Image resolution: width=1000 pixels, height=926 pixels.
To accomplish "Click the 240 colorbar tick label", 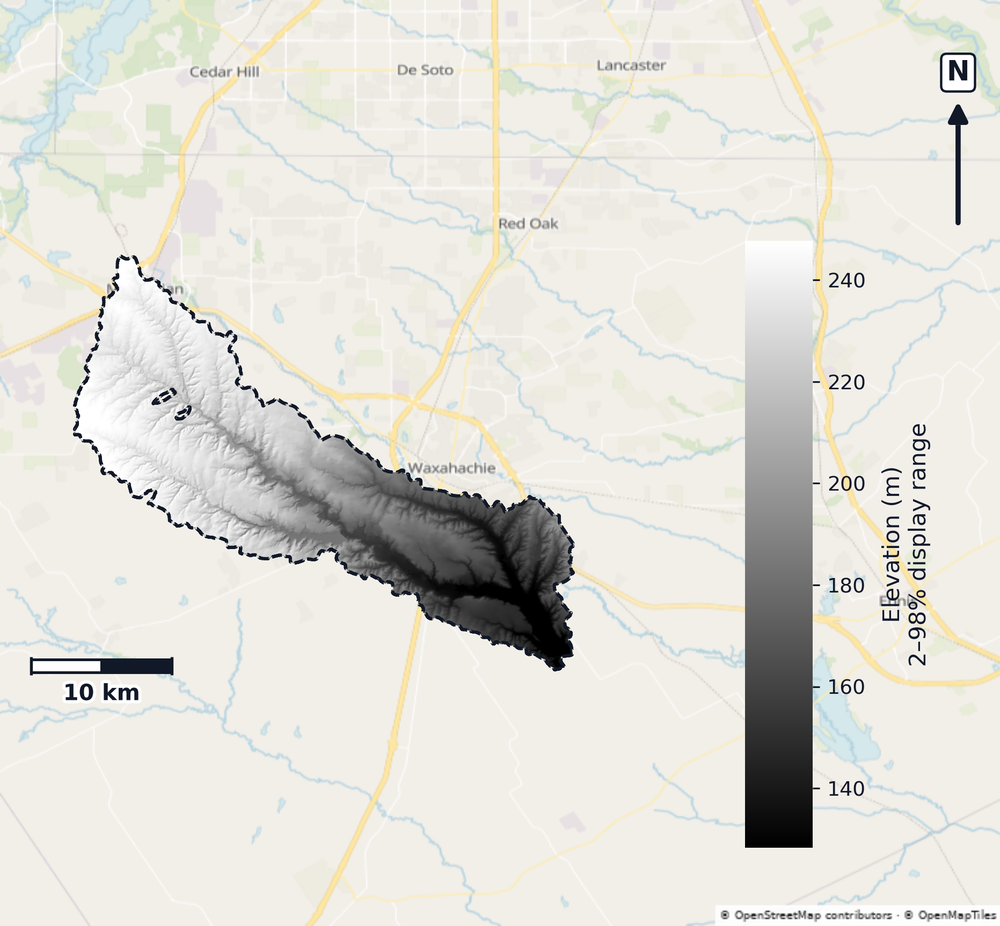I will [846, 280].
